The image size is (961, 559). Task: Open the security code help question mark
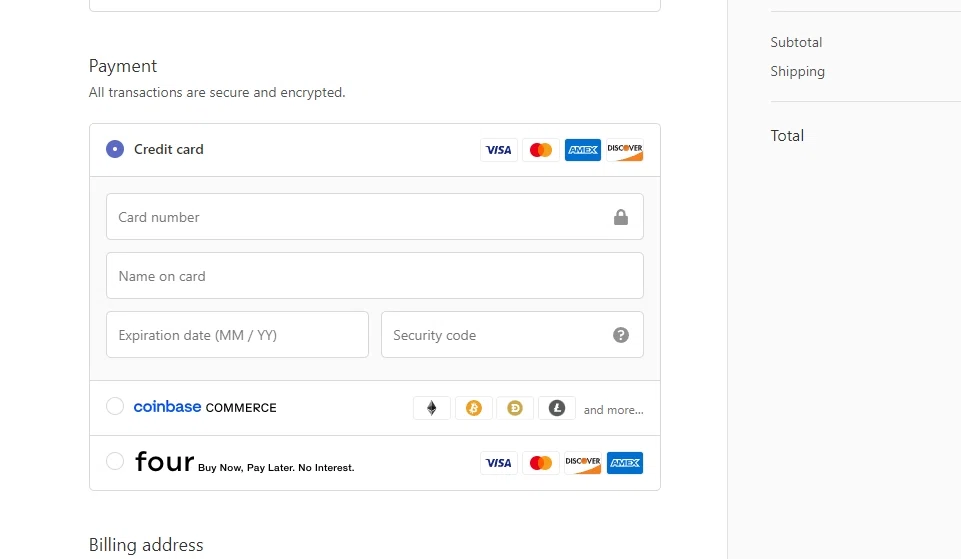tap(621, 335)
